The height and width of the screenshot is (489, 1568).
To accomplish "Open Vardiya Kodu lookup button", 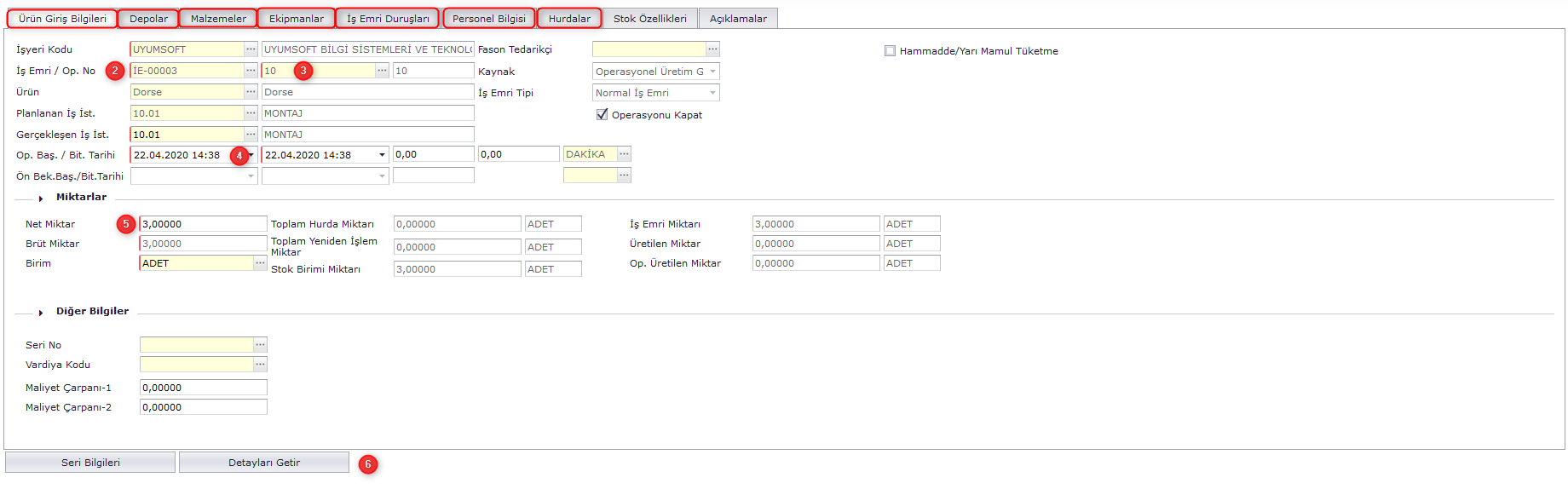I will tap(260, 365).
